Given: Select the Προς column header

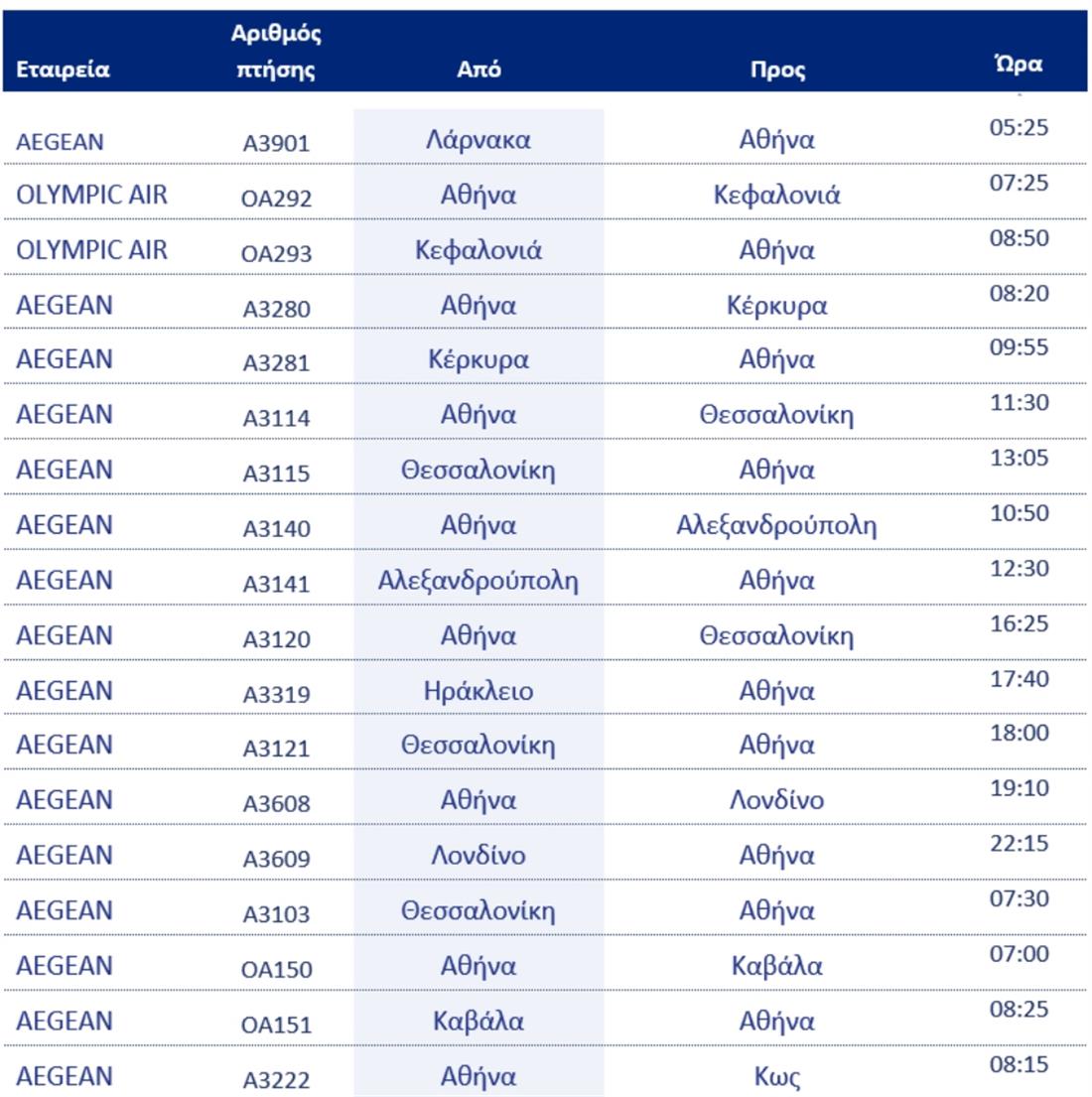Looking at the screenshot, I should (x=777, y=69).
